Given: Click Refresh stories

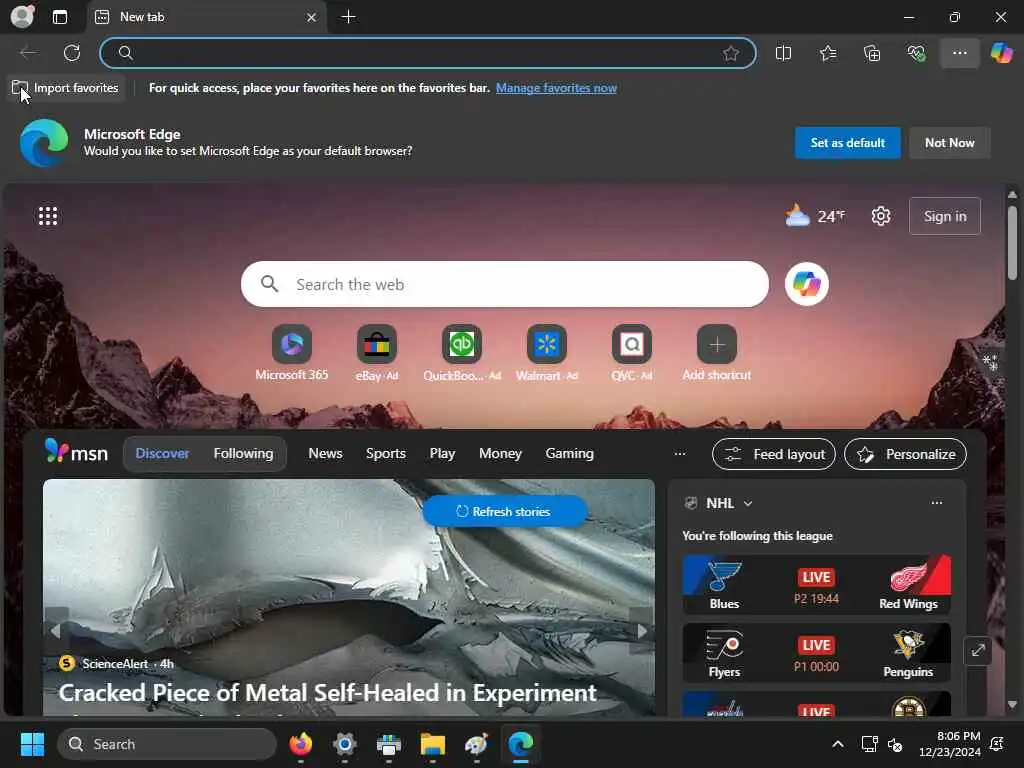Looking at the screenshot, I should [x=504, y=511].
